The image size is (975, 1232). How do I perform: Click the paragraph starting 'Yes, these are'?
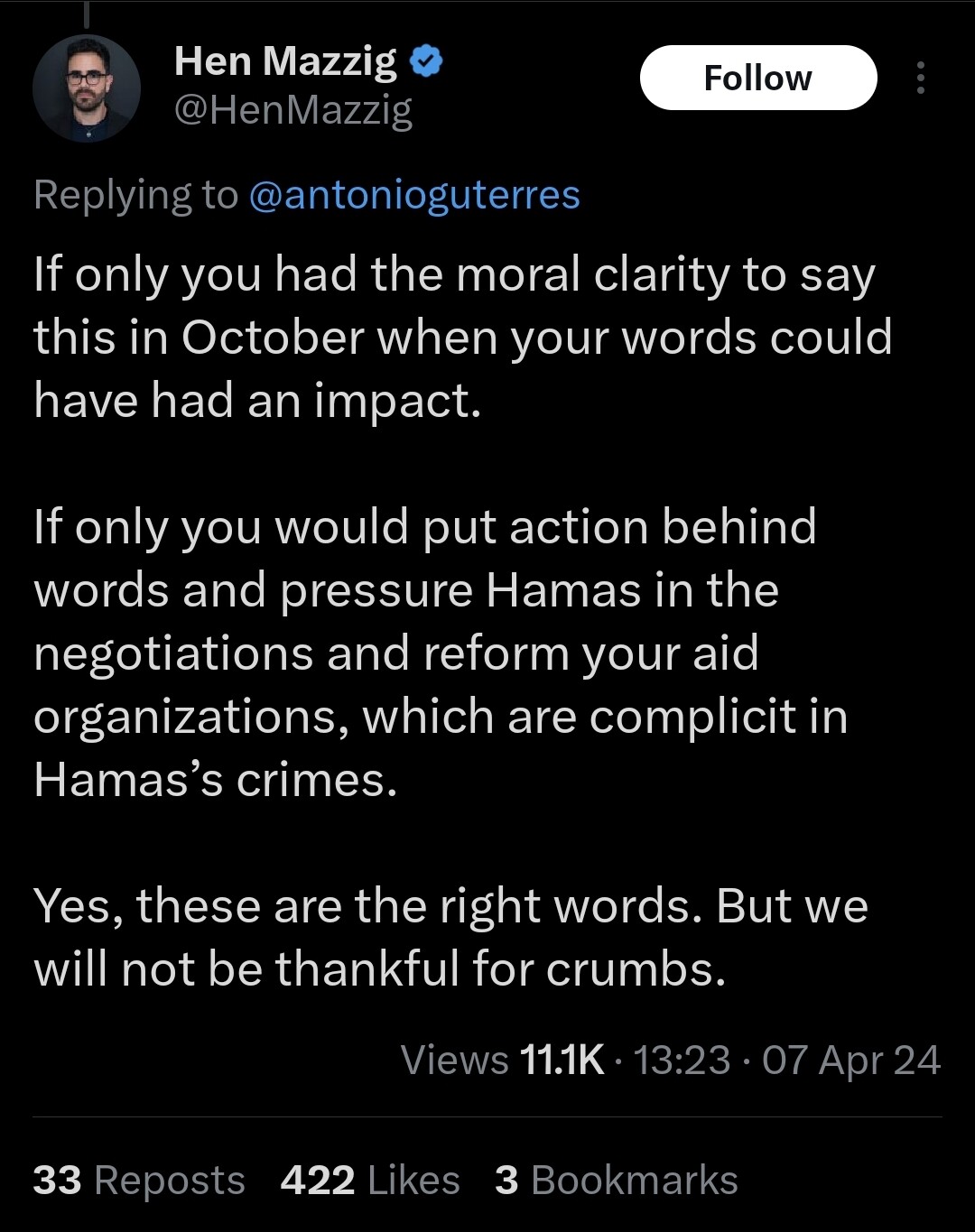coord(450,937)
